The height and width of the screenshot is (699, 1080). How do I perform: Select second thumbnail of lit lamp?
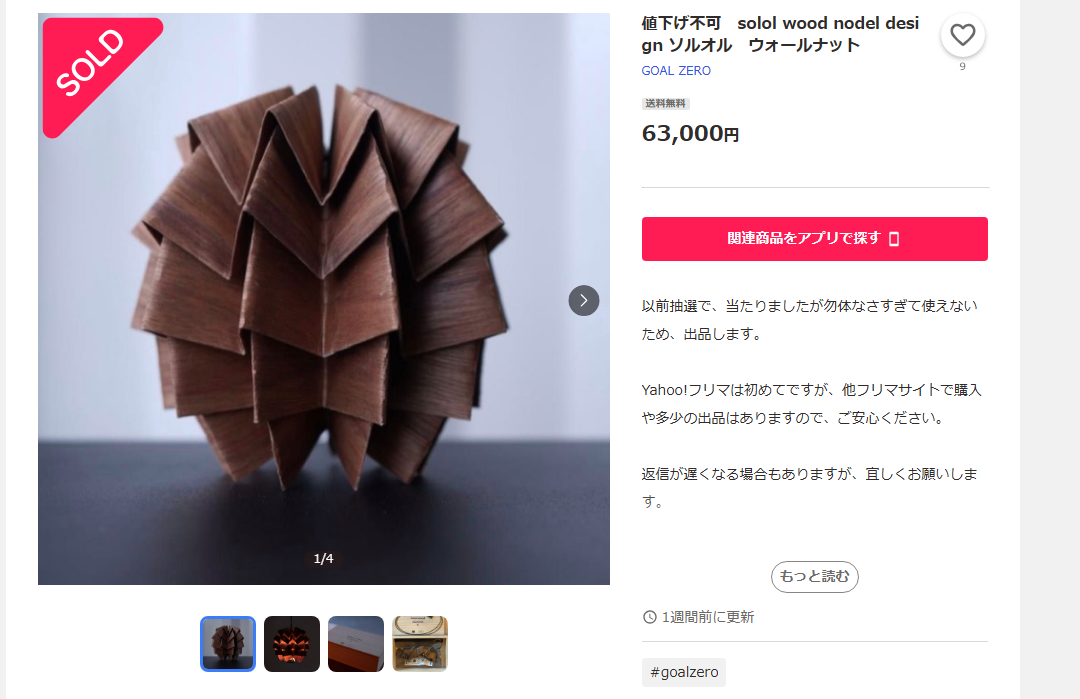click(292, 644)
